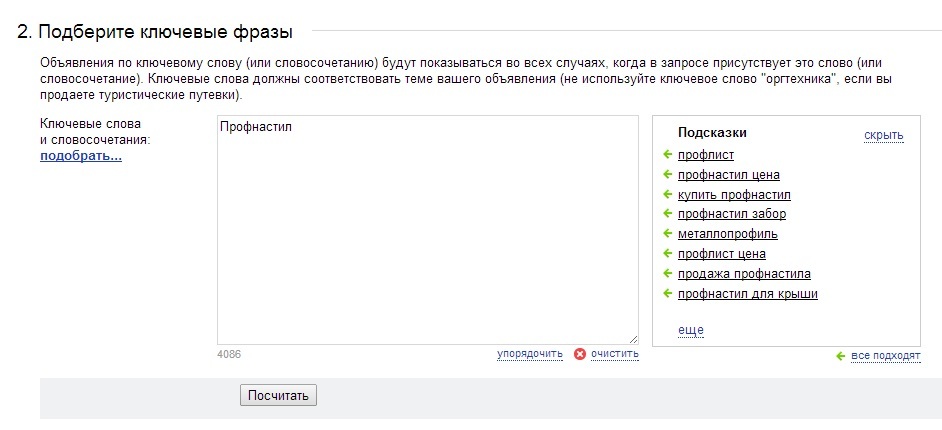Click green arrow beside профнастил для крыши

(x=667, y=294)
